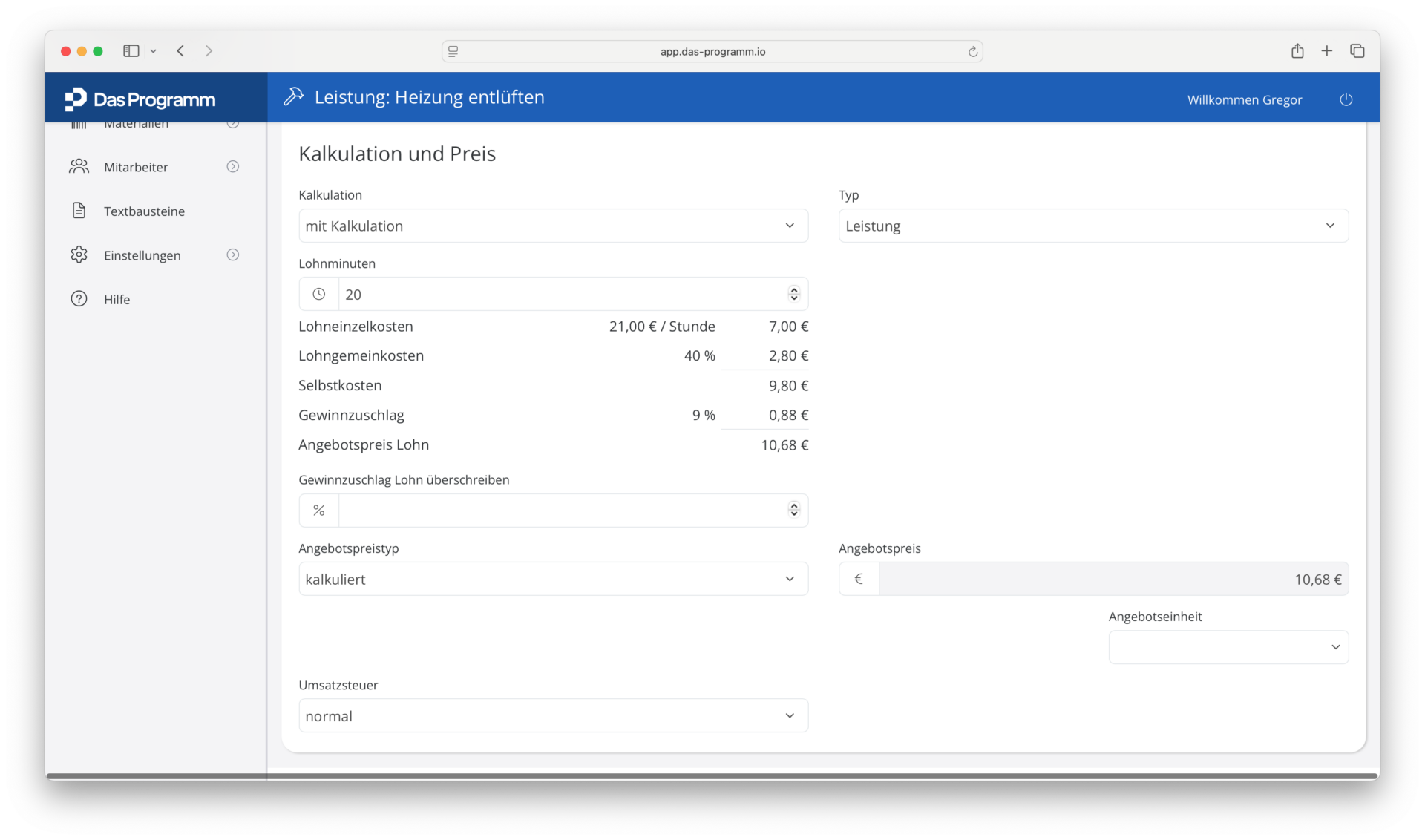Open the Typ dropdown showing Leistung
This screenshot has height=840, width=1425.
click(1093, 226)
